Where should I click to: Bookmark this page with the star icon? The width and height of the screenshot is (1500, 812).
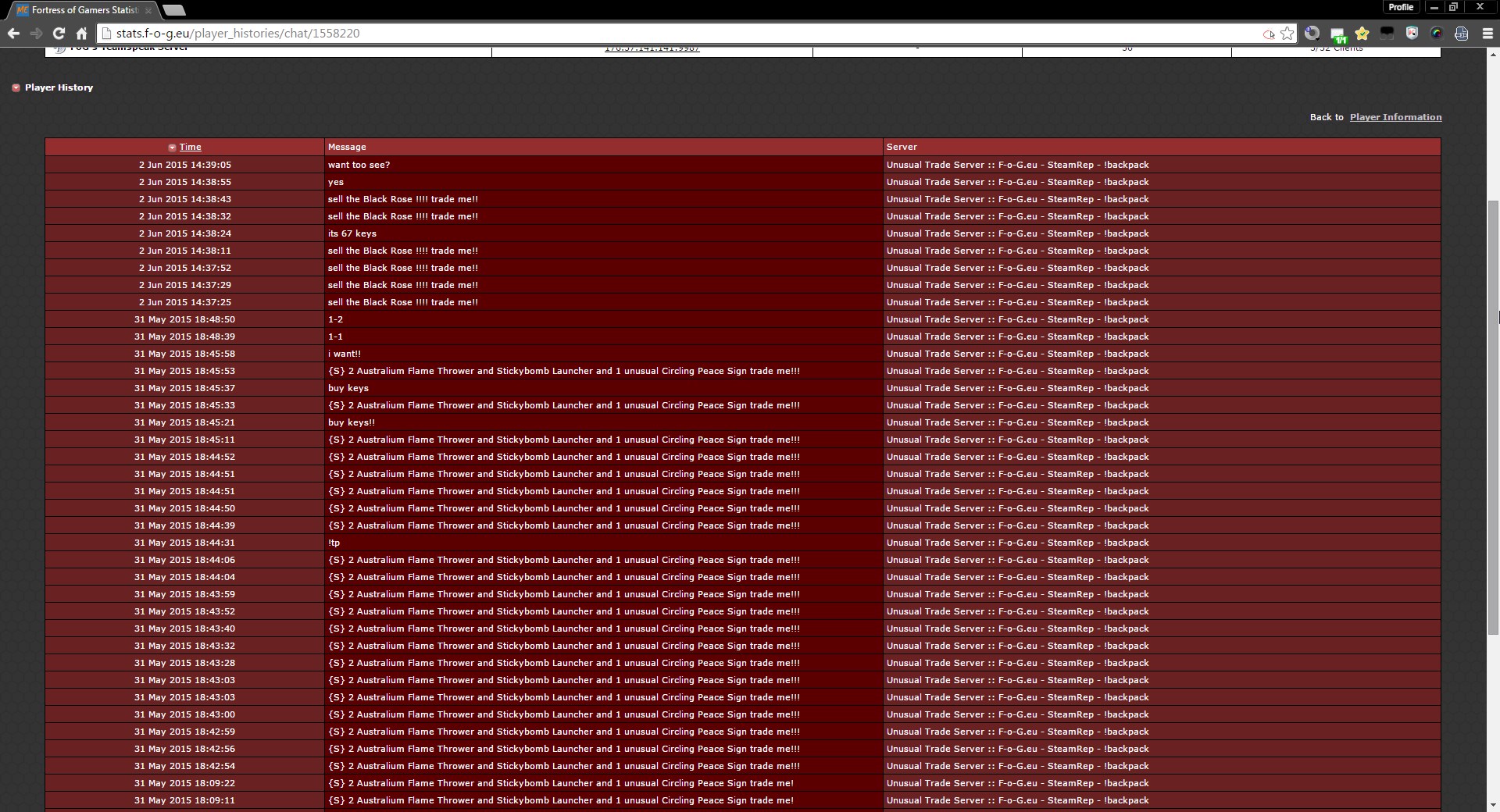coord(1287,34)
